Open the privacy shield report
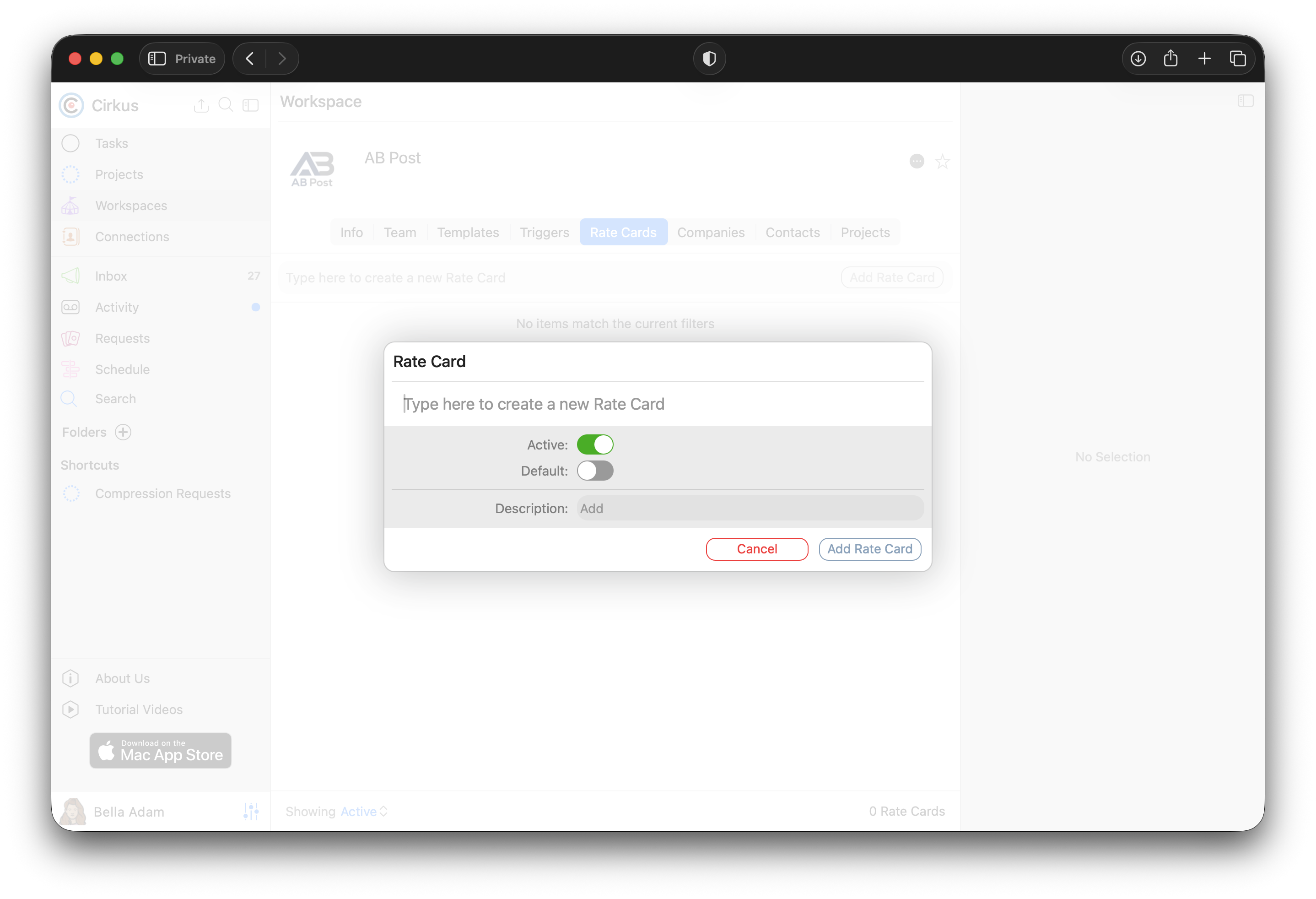This screenshot has height=899, width=1316. 709,58
